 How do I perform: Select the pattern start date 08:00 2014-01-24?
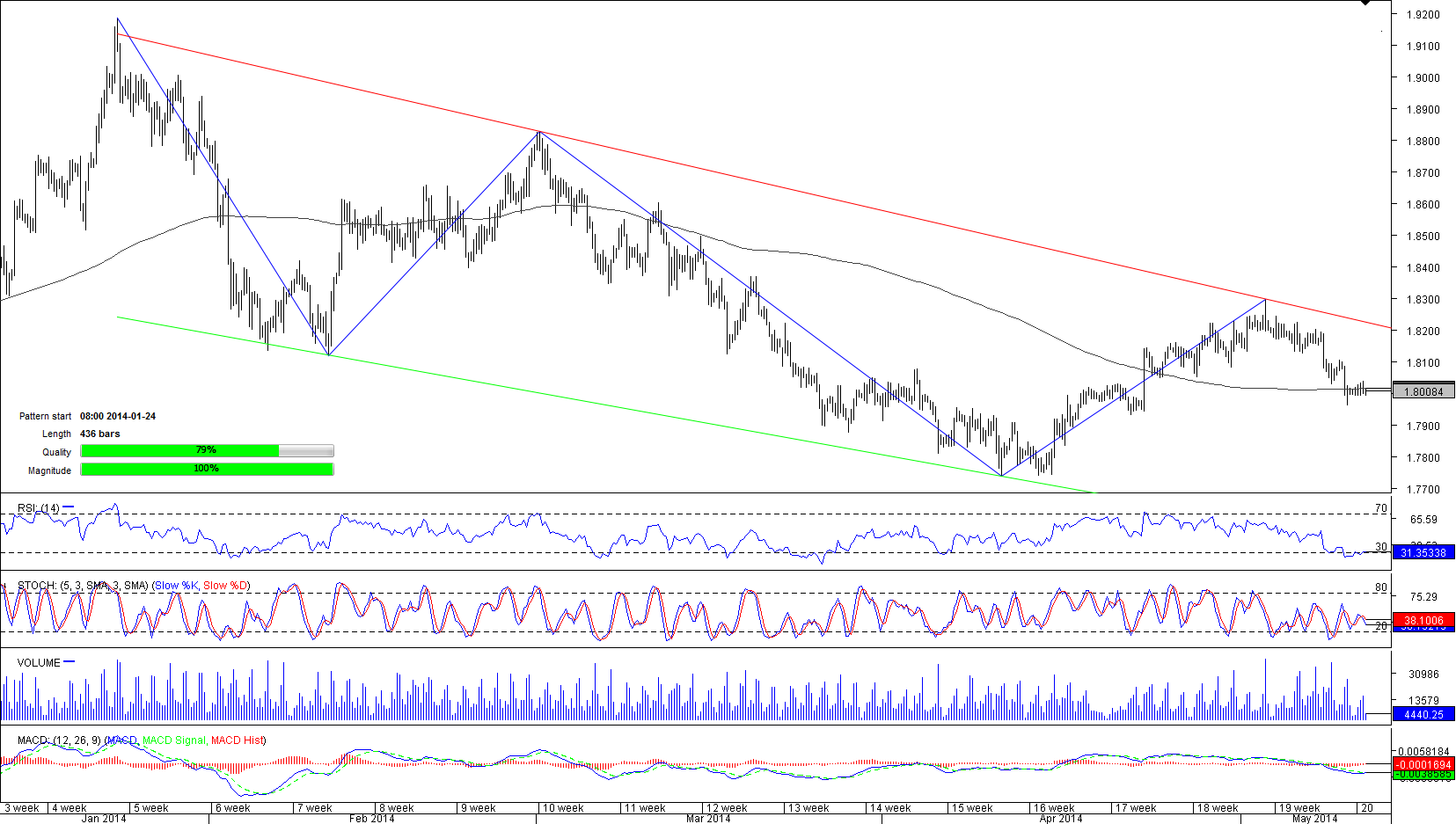click(x=118, y=416)
